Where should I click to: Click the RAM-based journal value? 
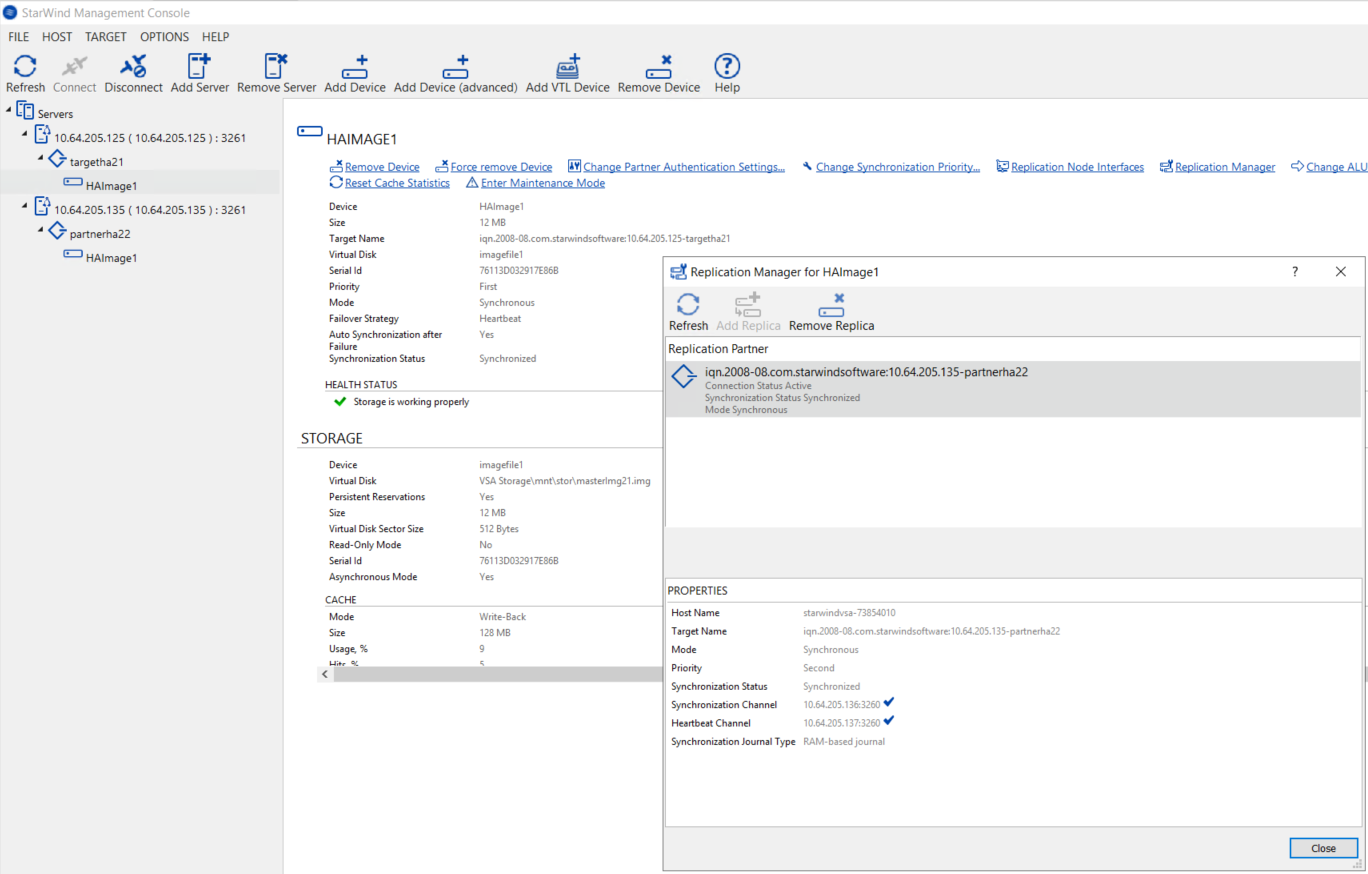[x=844, y=741]
